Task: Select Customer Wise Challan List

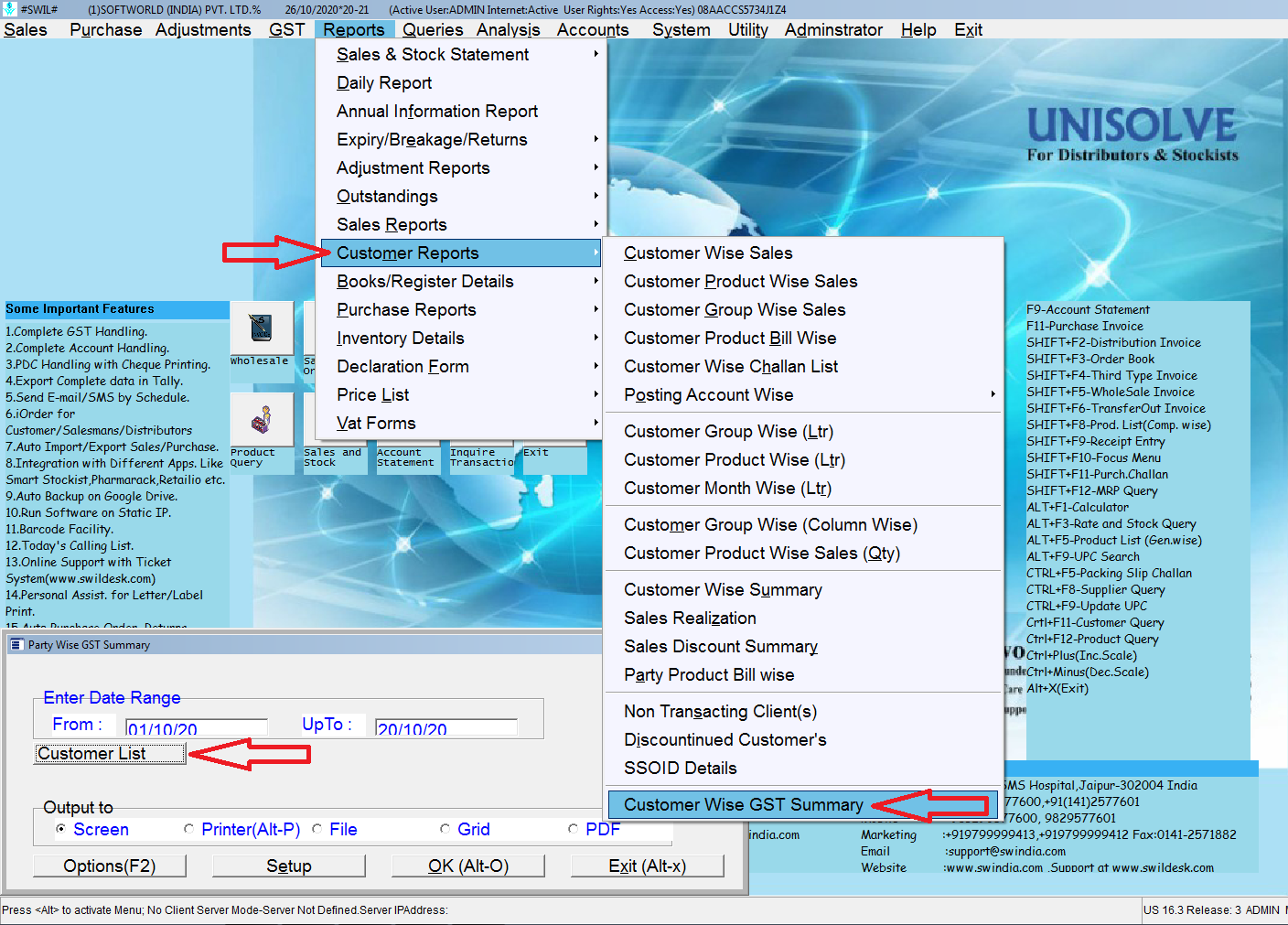Action: click(803, 366)
